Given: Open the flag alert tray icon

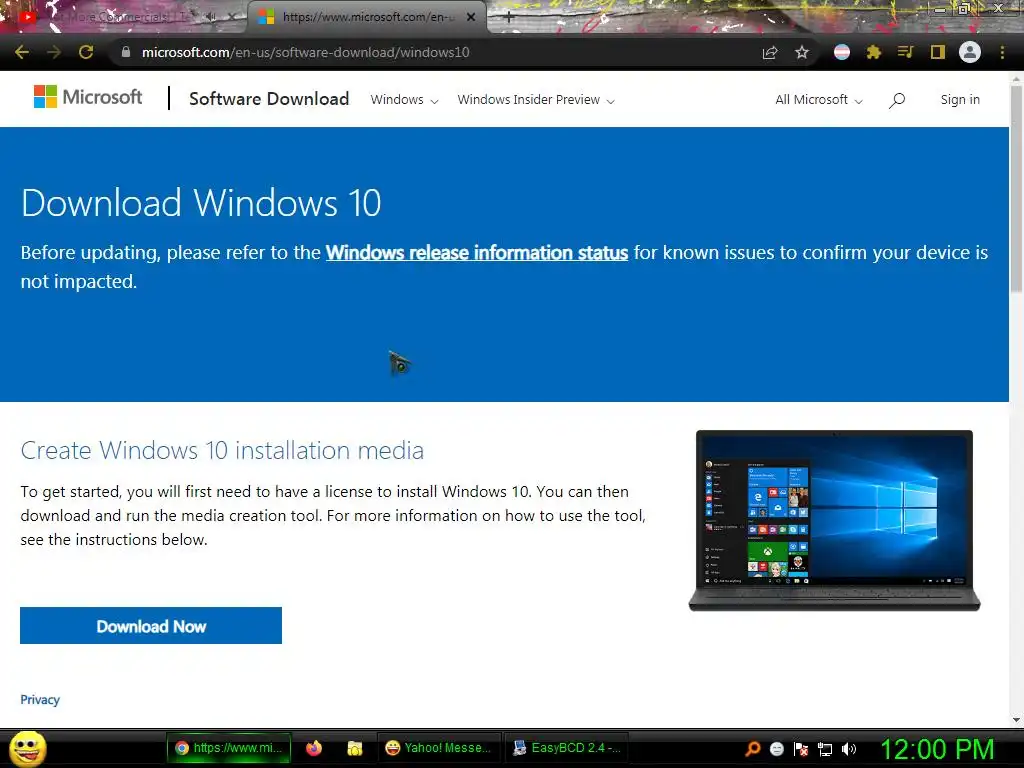Looking at the screenshot, I should click(x=801, y=748).
